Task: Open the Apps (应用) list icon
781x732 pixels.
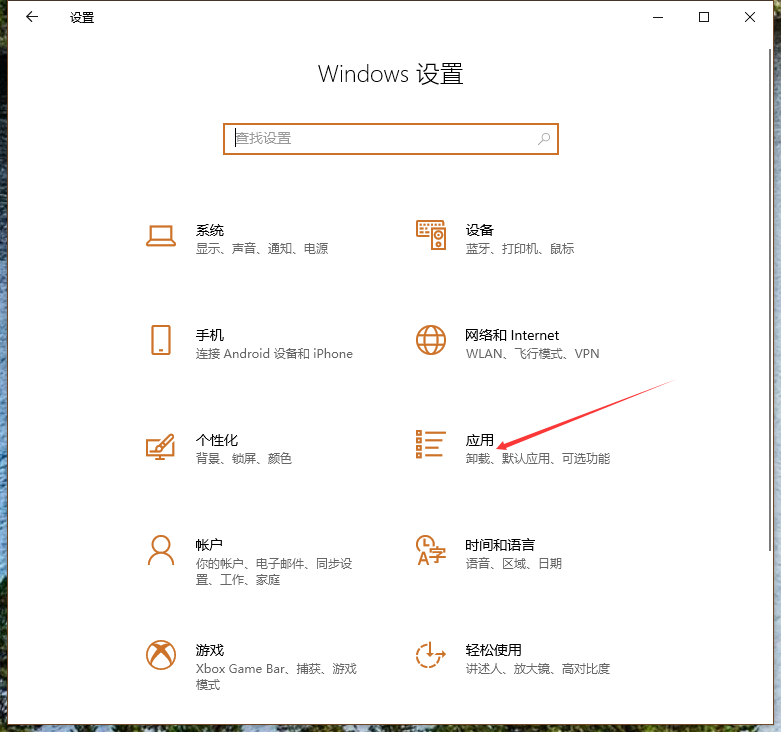Action: (430, 445)
